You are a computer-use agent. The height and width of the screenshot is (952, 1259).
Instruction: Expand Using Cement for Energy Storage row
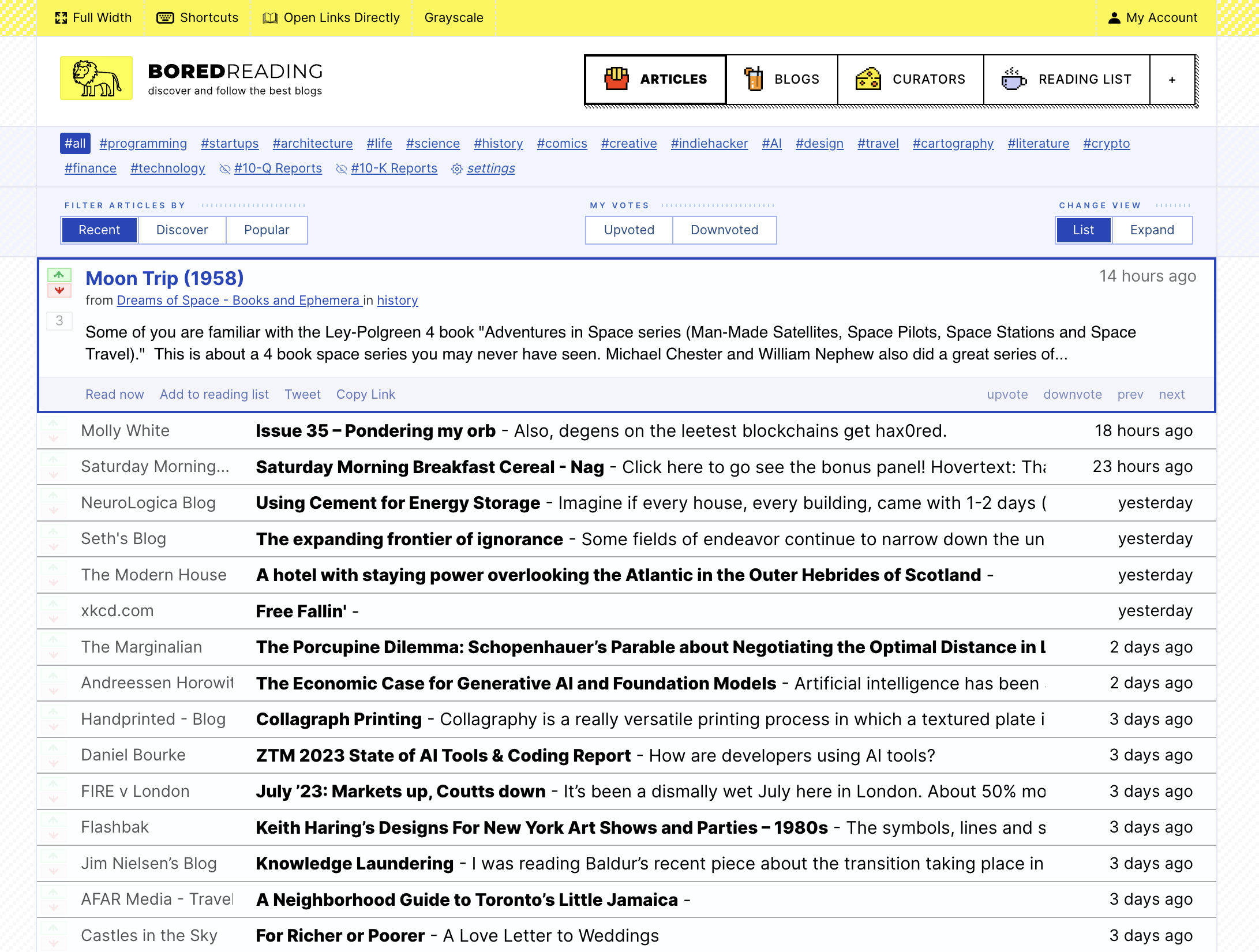pos(627,503)
